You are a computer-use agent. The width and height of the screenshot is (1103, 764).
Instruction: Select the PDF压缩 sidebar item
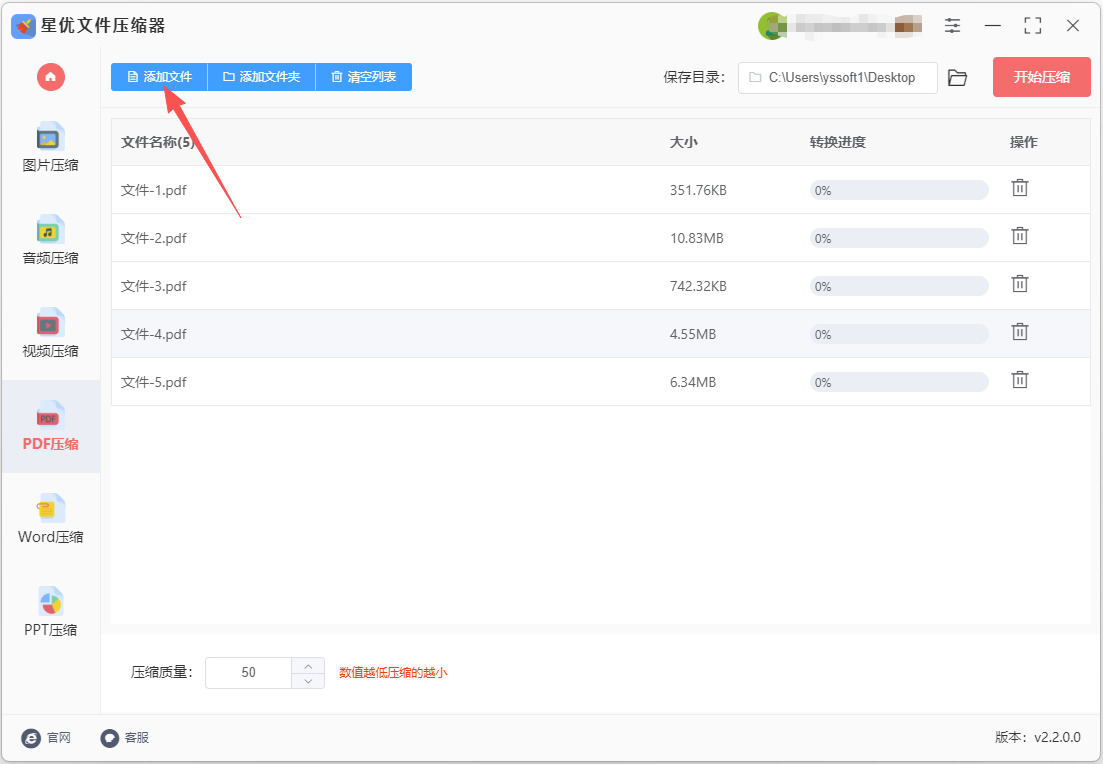coord(51,426)
